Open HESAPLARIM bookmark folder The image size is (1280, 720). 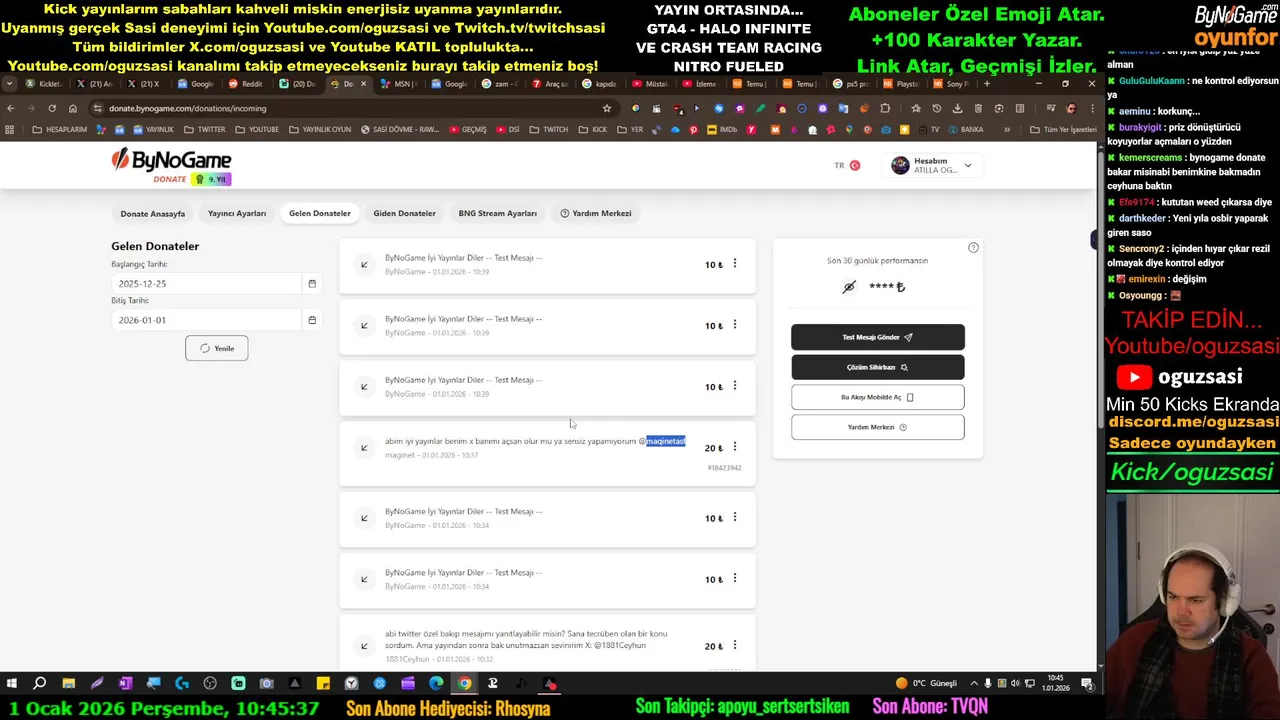(x=60, y=130)
